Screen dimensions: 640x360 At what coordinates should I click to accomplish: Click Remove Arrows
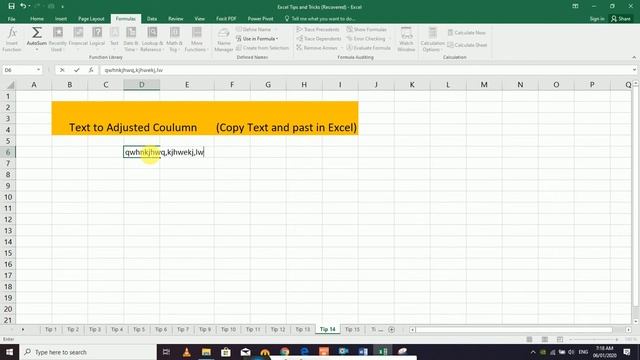(317, 48)
